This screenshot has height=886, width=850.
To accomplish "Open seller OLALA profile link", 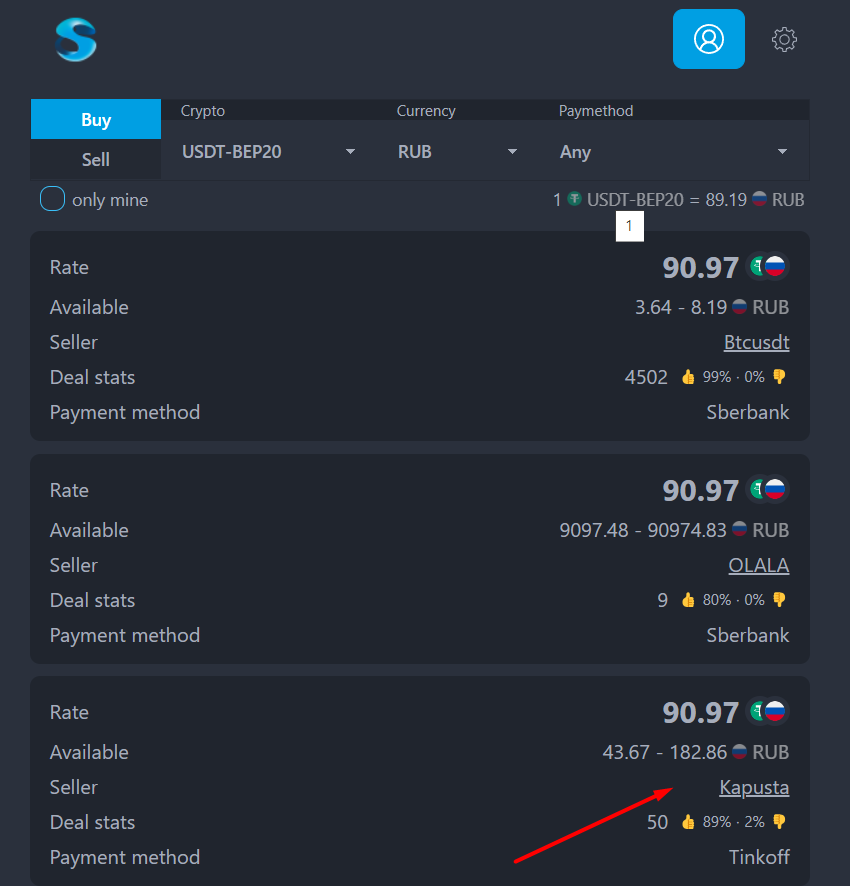I will (758, 565).
